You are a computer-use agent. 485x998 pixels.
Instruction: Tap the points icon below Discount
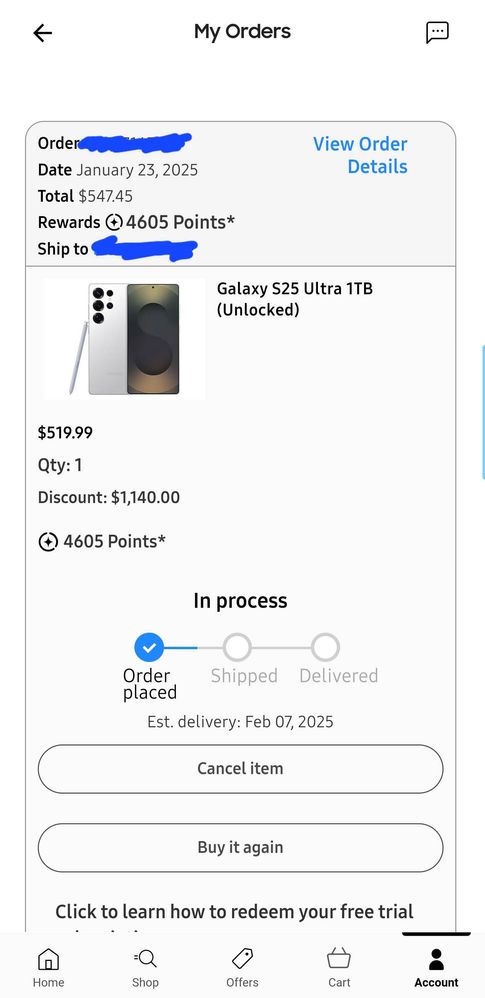point(48,542)
